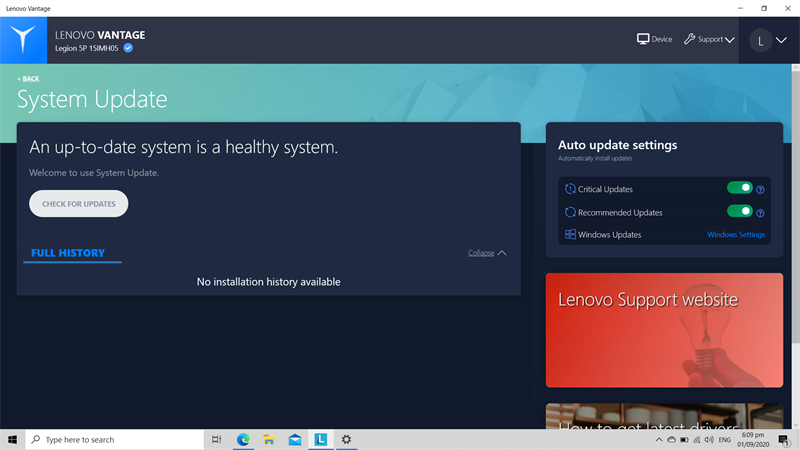The height and width of the screenshot is (450, 800).
Task: Click the battery tray icon
Action: click(684, 440)
